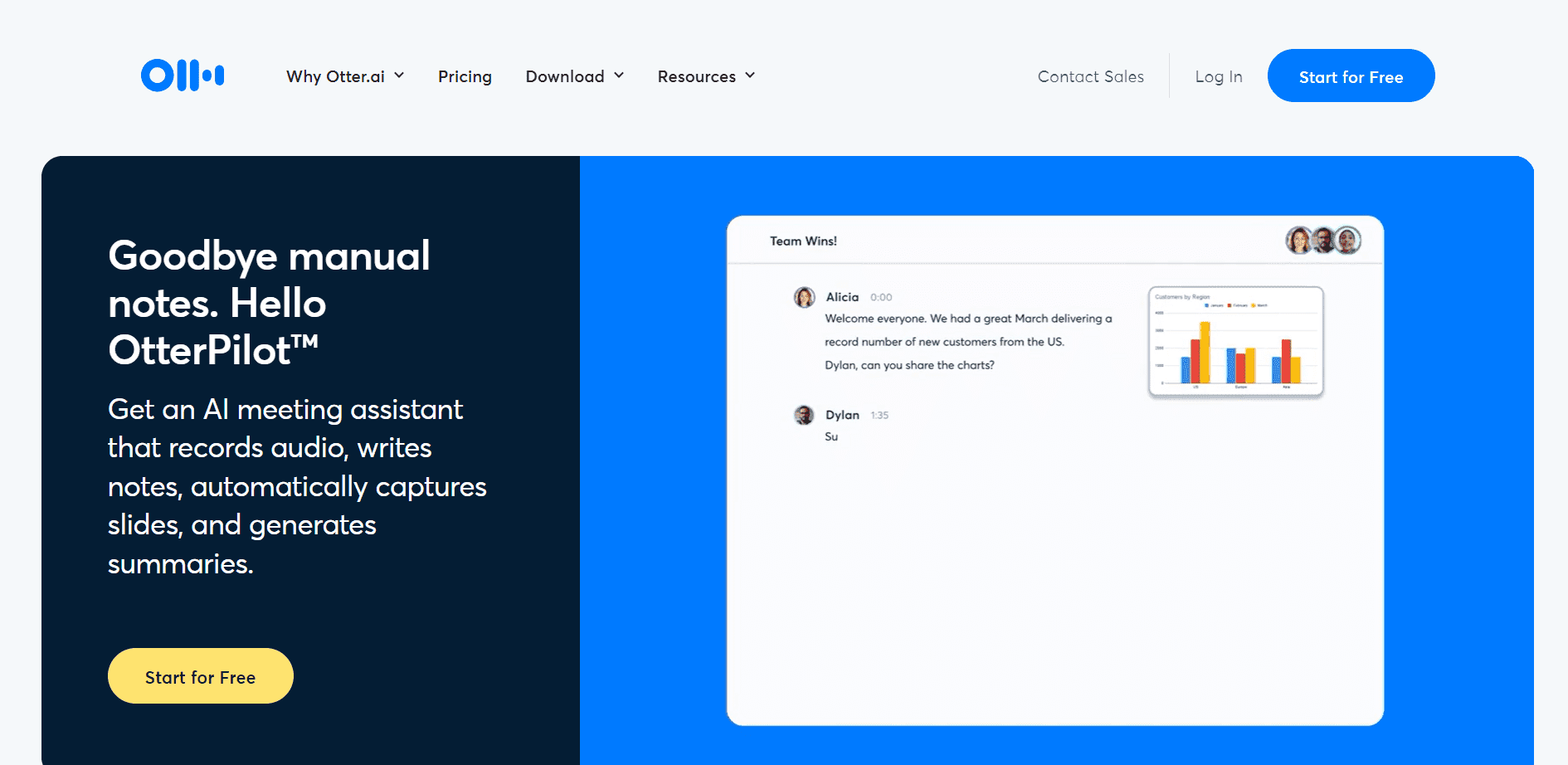The image size is (1568, 765).
Task: Click the Alicia speaker name
Action: 842,297
